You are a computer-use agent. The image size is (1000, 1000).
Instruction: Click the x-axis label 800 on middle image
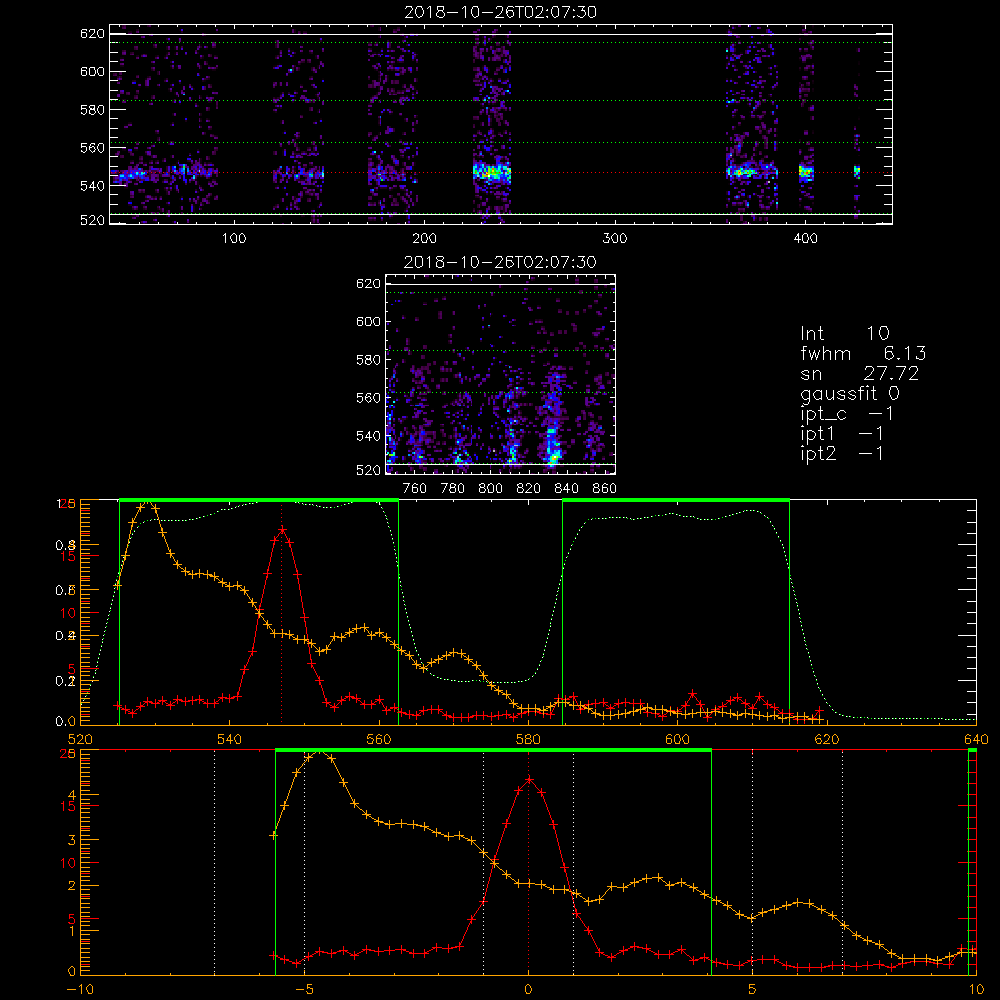tap(490, 488)
